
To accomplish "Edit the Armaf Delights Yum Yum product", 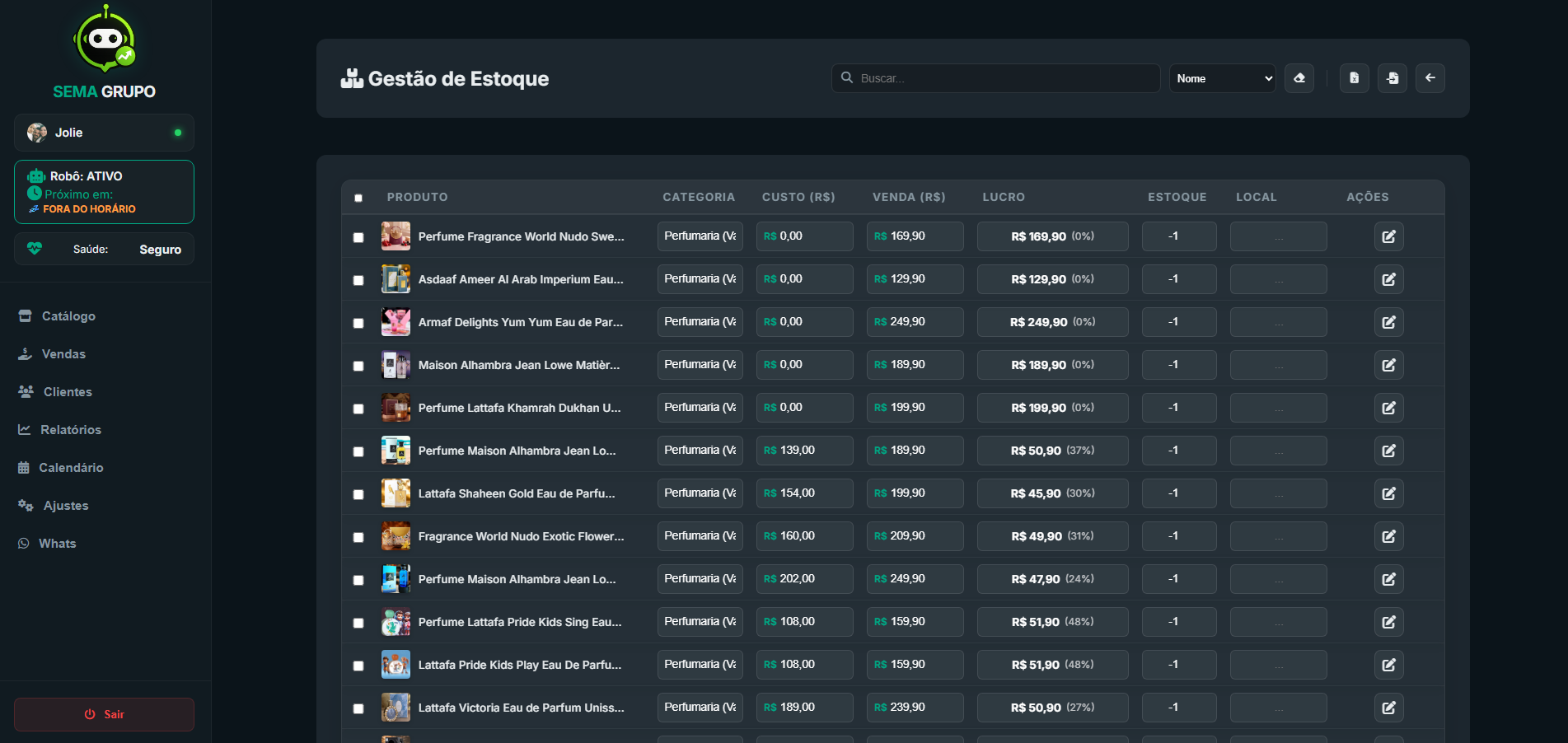I will (x=1389, y=322).
